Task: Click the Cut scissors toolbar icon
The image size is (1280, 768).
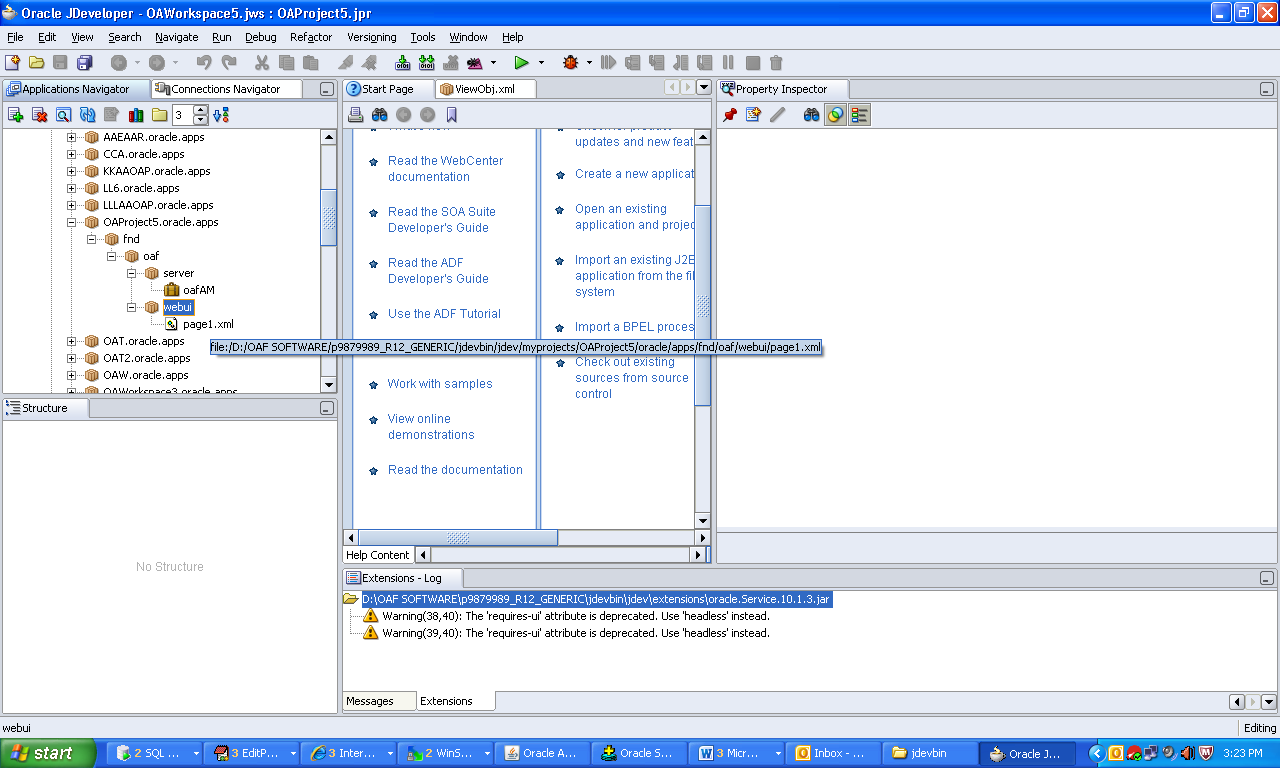Action: 262,62
